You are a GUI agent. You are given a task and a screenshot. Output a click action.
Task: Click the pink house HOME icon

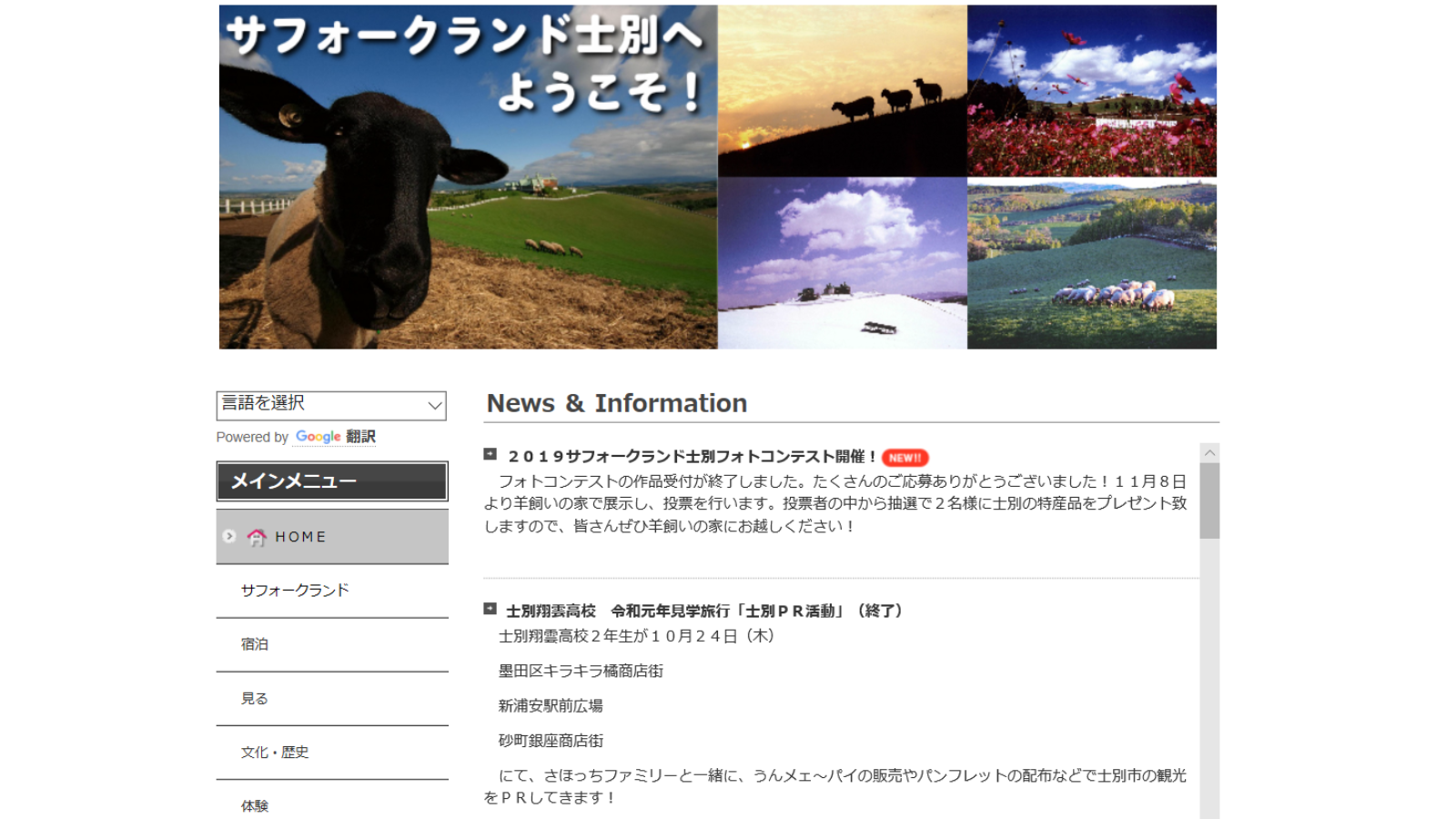(x=258, y=538)
